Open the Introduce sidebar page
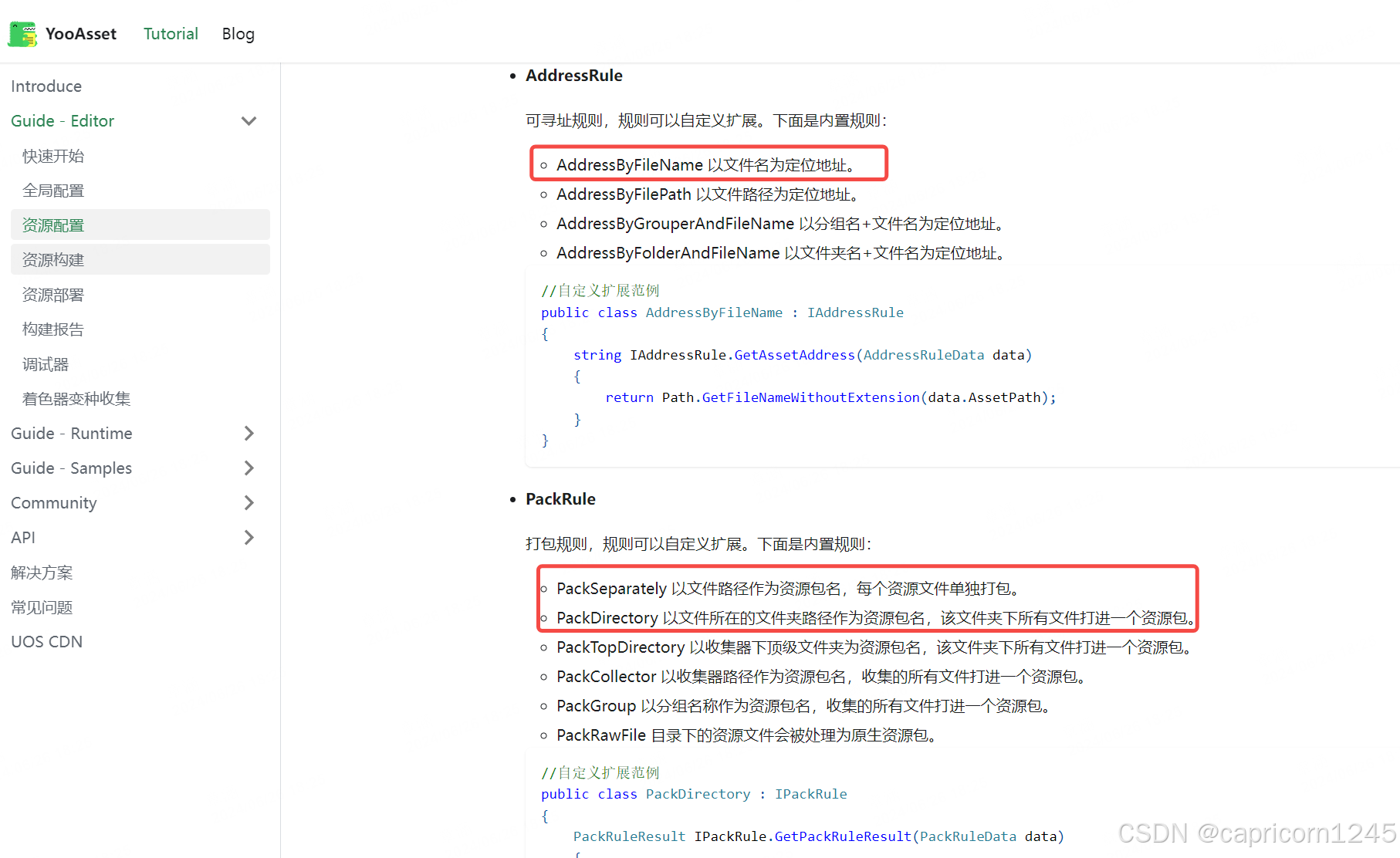Screen dimensions: 1400x858 coord(46,86)
